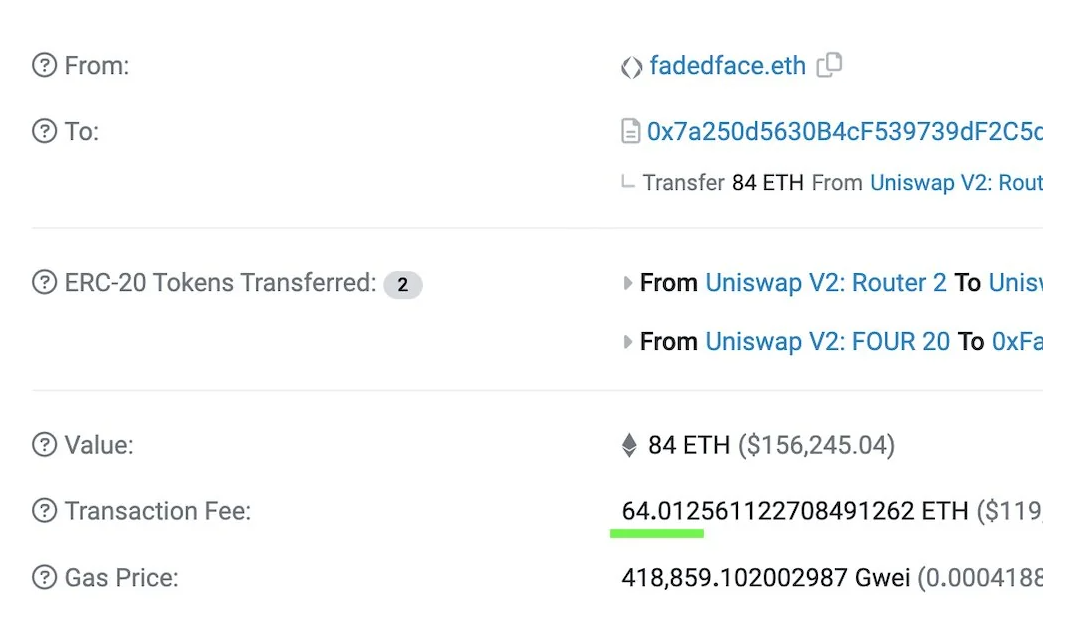Click the question mark beside "Value:"
The height and width of the screenshot is (623, 1065).
[x=45, y=445]
